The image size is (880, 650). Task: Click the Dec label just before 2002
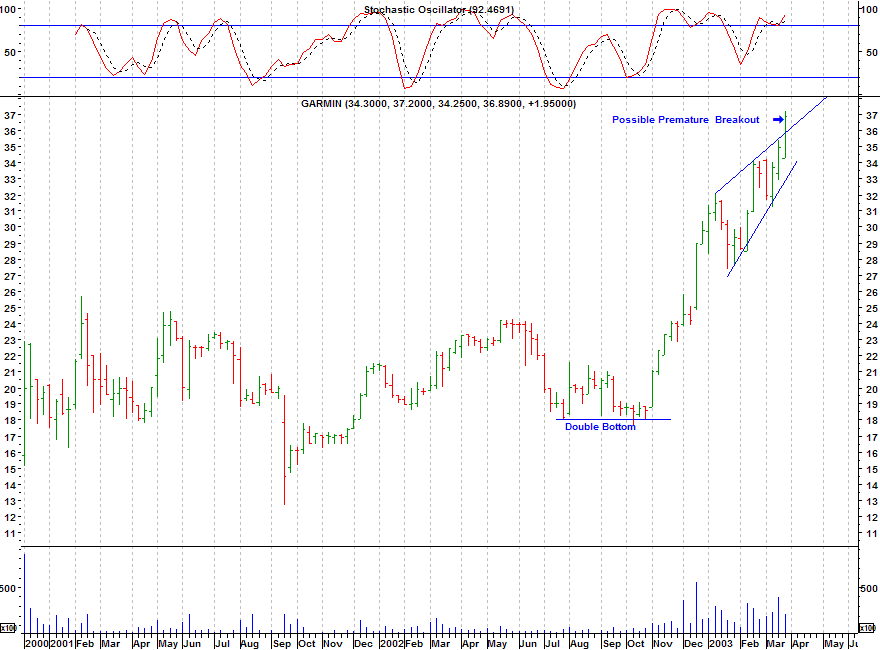pyautogui.click(x=363, y=644)
